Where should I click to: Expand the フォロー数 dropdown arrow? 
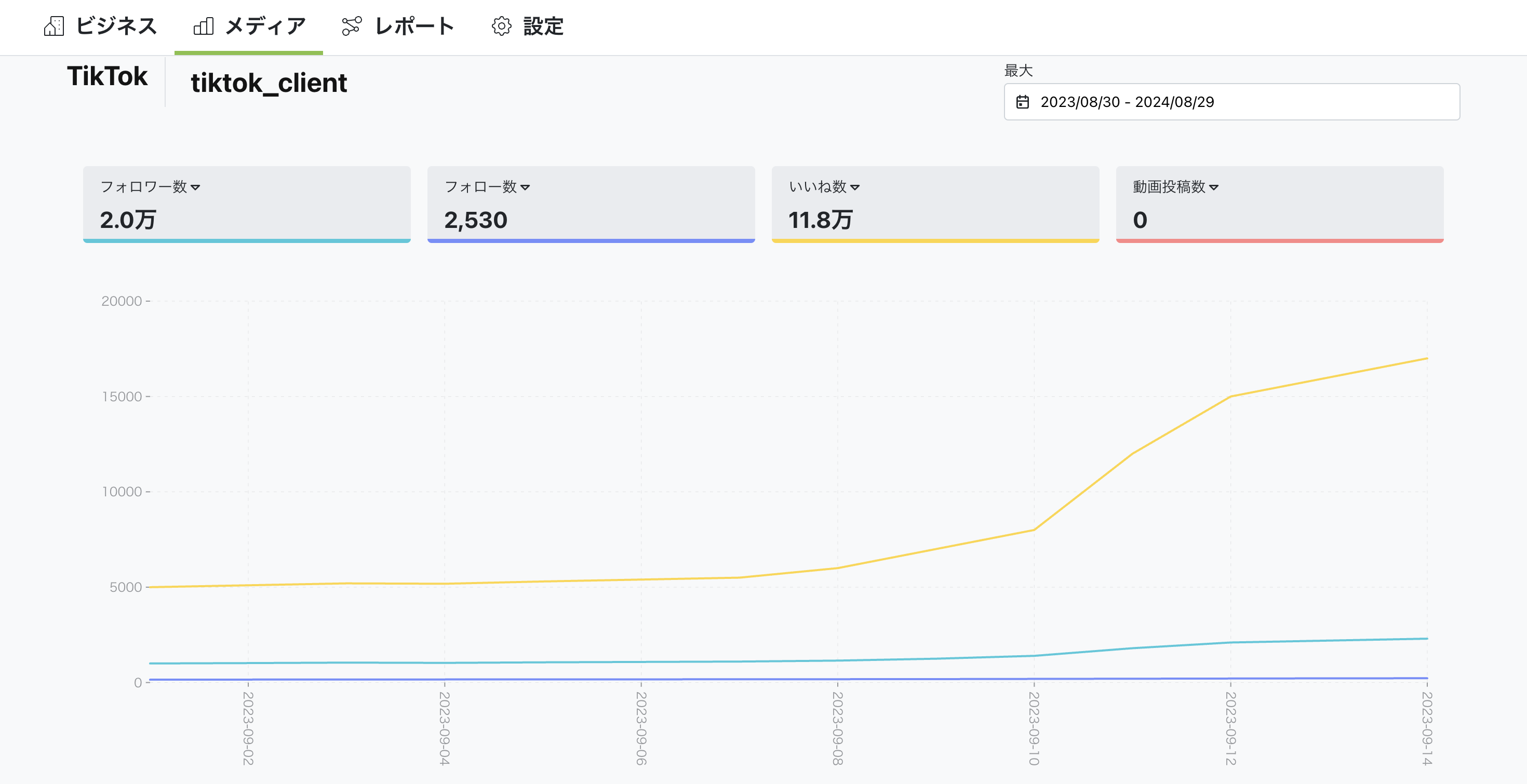(x=525, y=187)
